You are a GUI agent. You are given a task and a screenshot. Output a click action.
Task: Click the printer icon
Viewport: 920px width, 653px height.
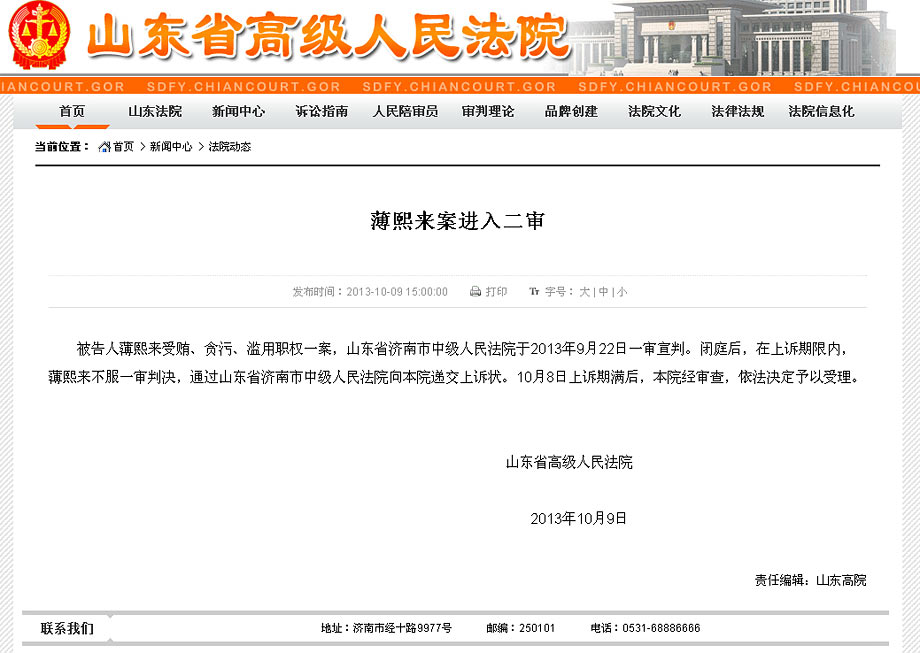tap(475, 292)
